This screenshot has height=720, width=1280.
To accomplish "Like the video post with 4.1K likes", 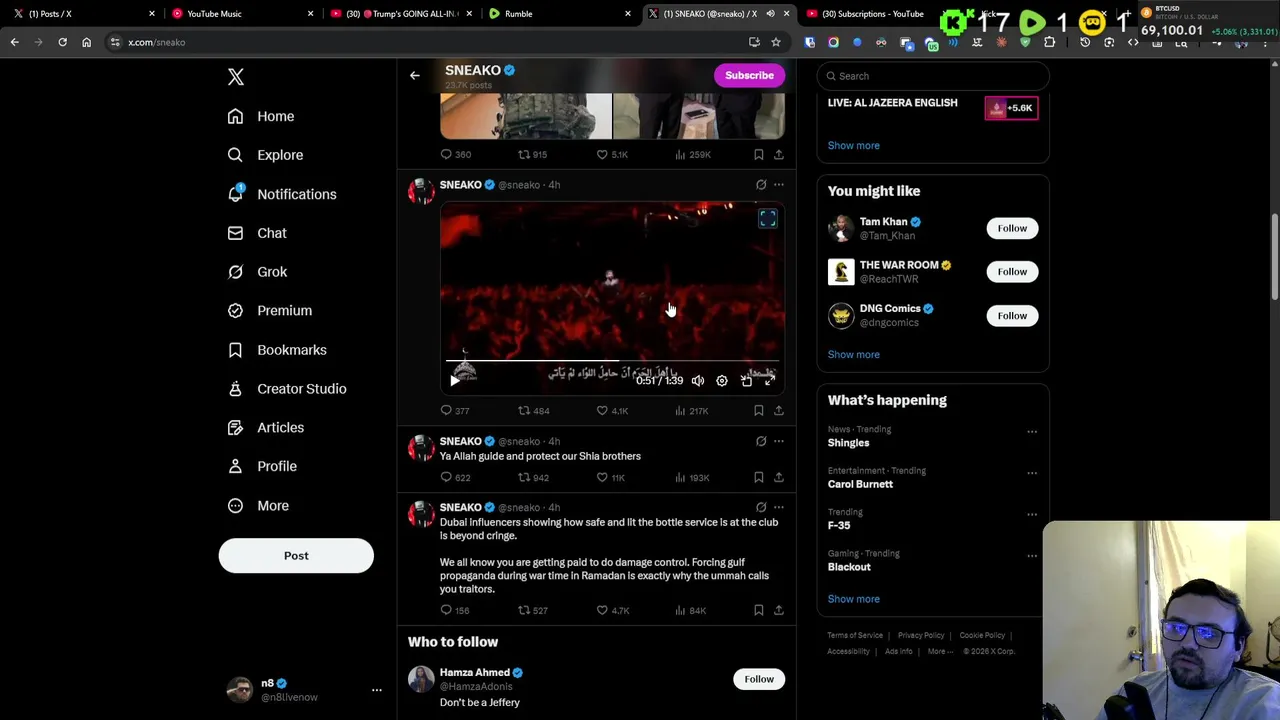I will coord(612,411).
